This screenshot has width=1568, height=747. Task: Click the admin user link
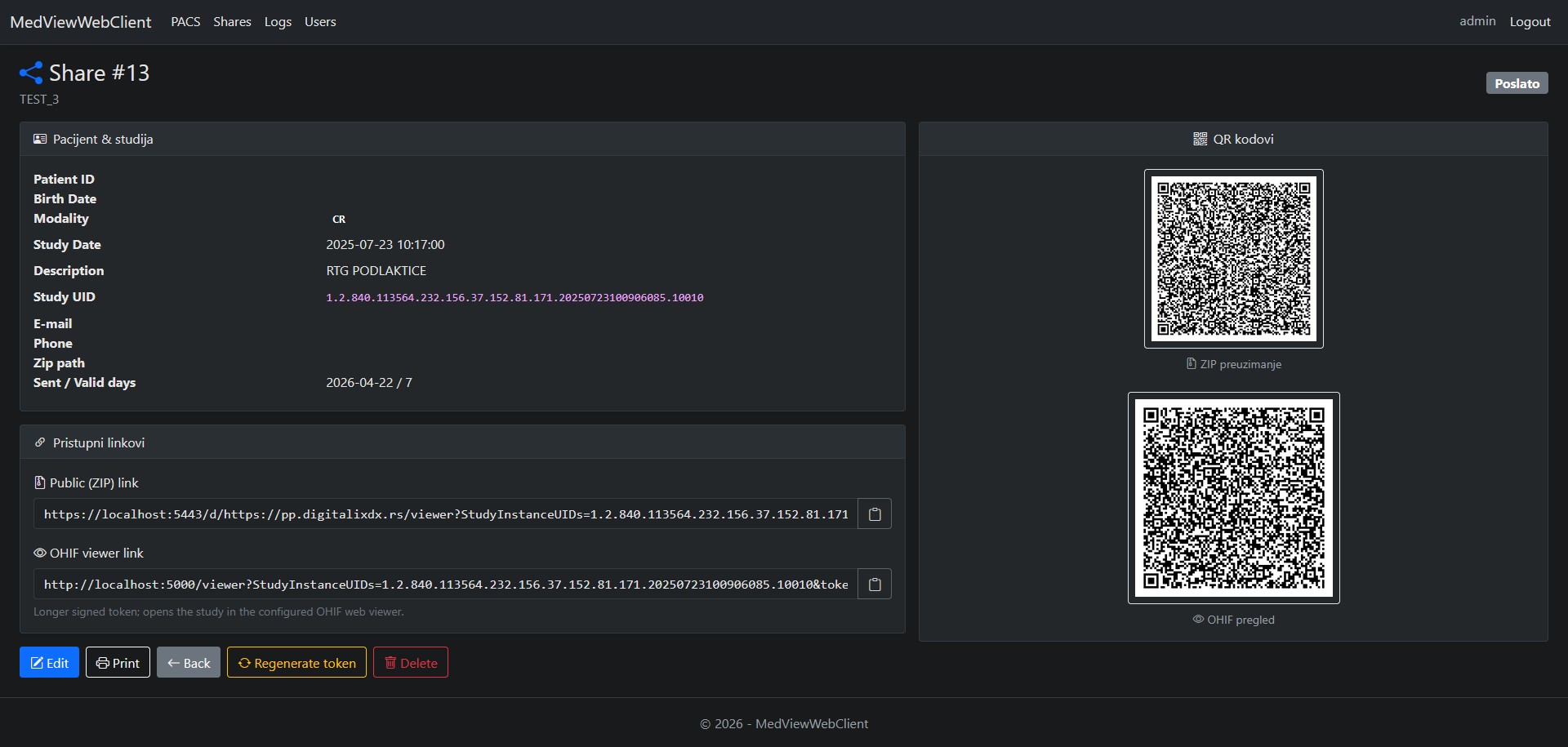click(1477, 21)
